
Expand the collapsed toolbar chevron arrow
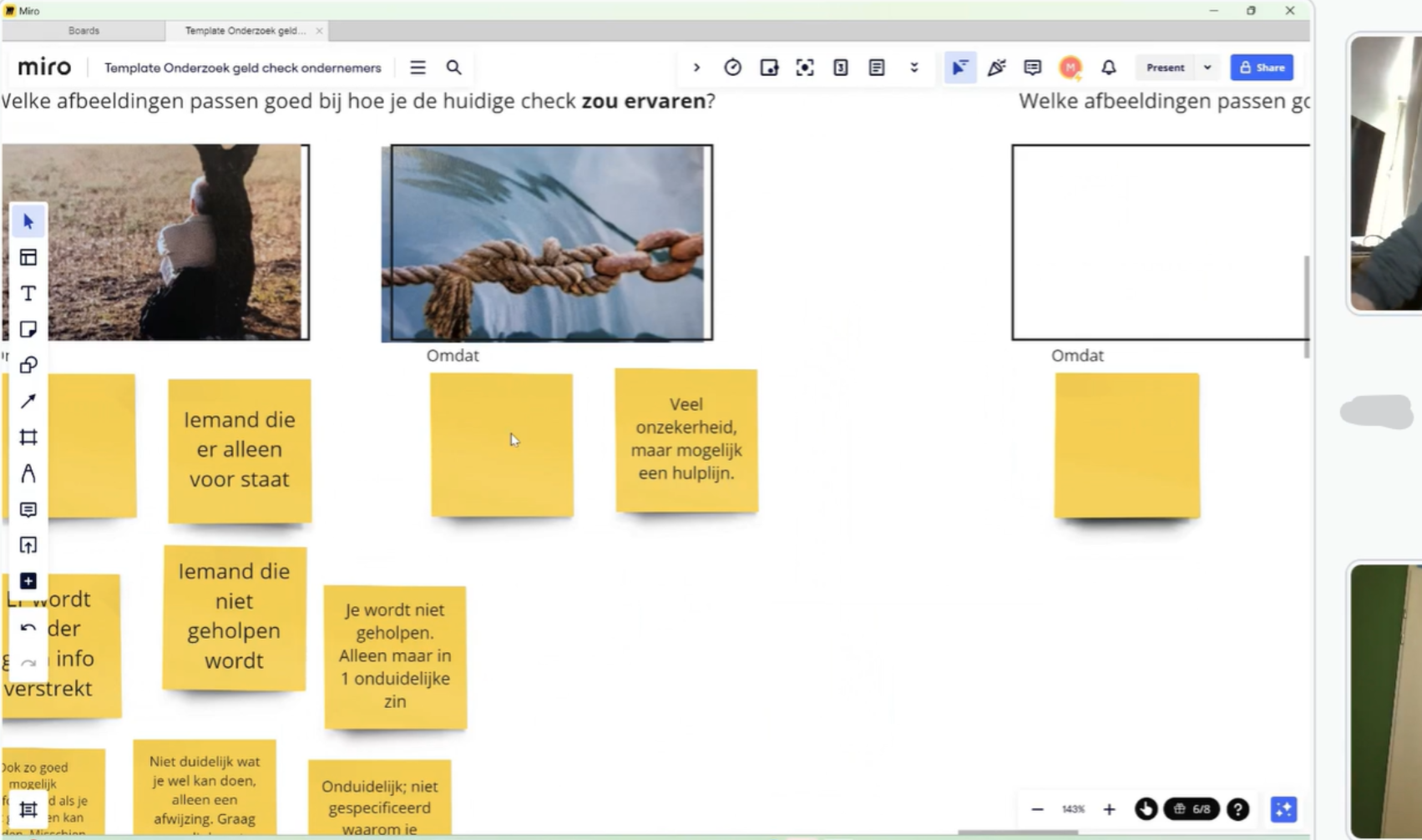tap(697, 68)
